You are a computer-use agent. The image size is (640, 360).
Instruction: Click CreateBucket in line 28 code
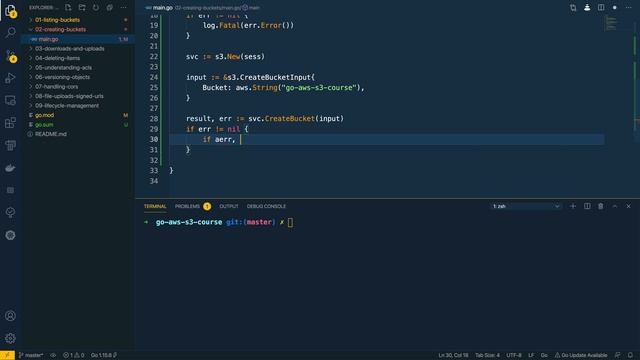(x=290, y=118)
